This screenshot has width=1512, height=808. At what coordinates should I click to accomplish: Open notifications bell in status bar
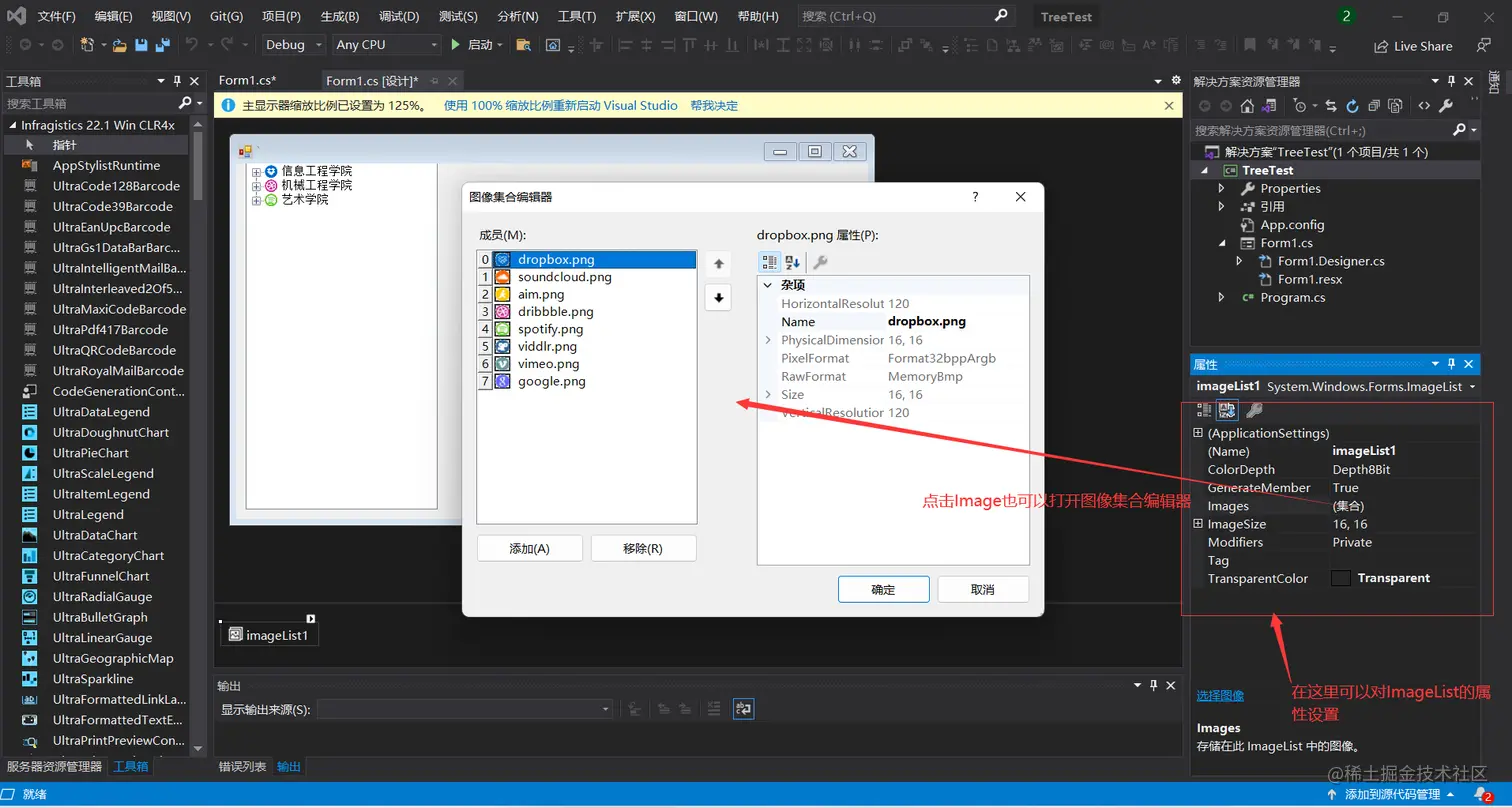[1483, 794]
